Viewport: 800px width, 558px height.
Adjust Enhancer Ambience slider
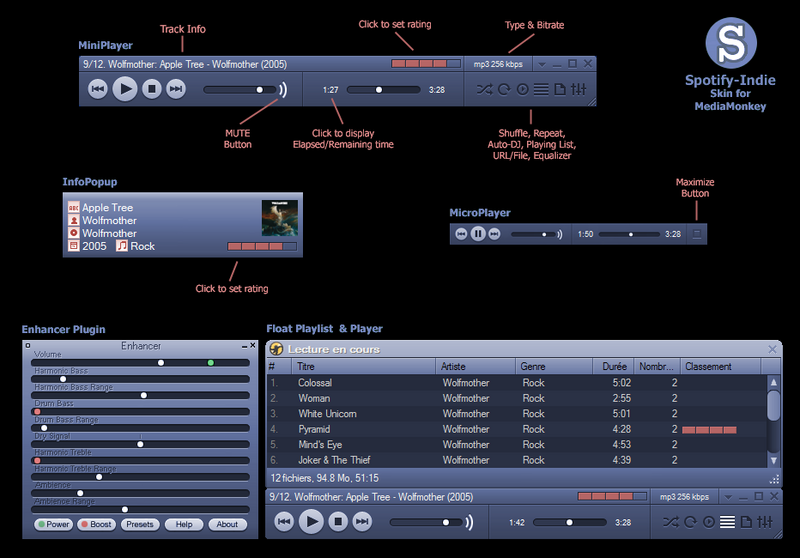pos(140,493)
